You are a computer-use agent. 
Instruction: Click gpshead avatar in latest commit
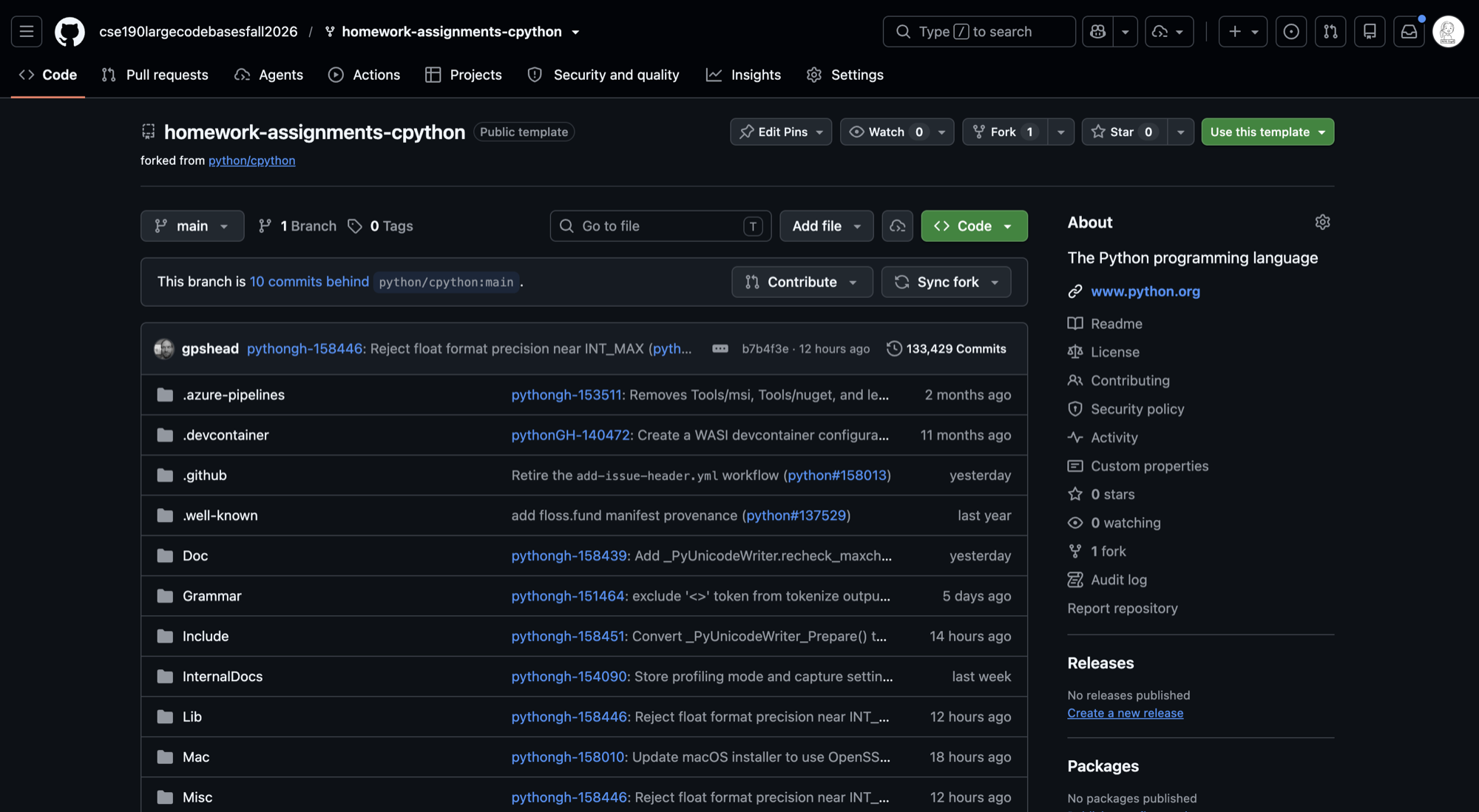(x=164, y=349)
